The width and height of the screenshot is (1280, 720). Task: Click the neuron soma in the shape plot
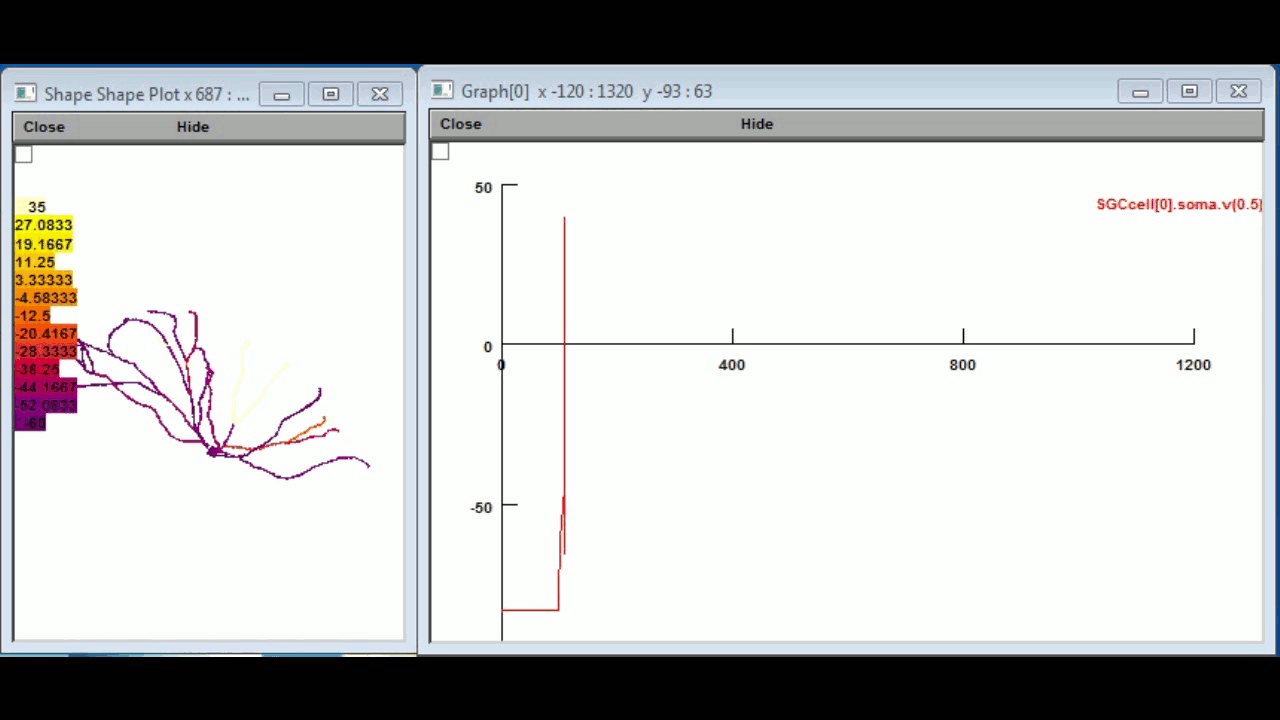pyautogui.click(x=215, y=452)
